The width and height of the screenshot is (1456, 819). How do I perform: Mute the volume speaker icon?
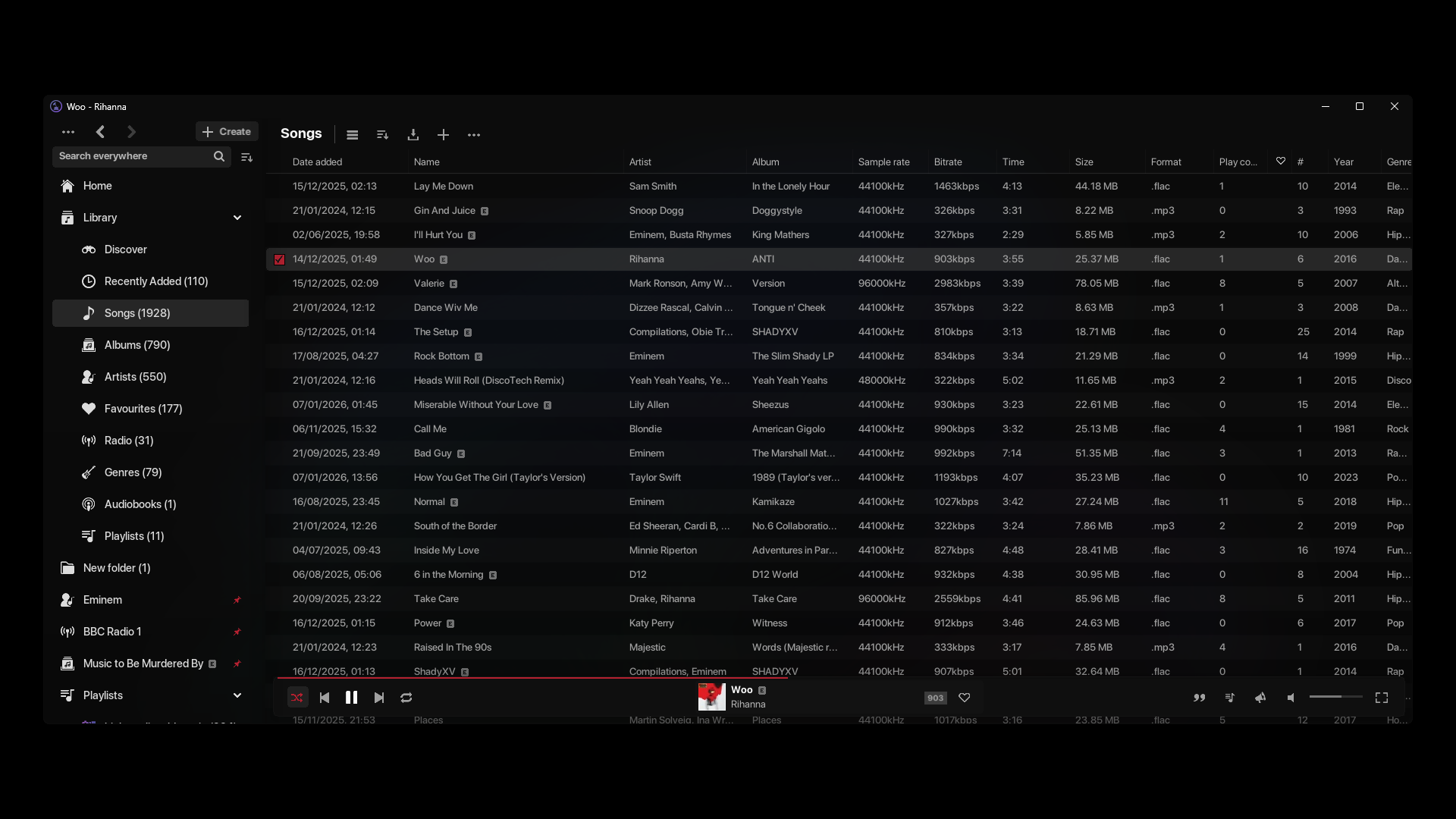tap(1291, 698)
